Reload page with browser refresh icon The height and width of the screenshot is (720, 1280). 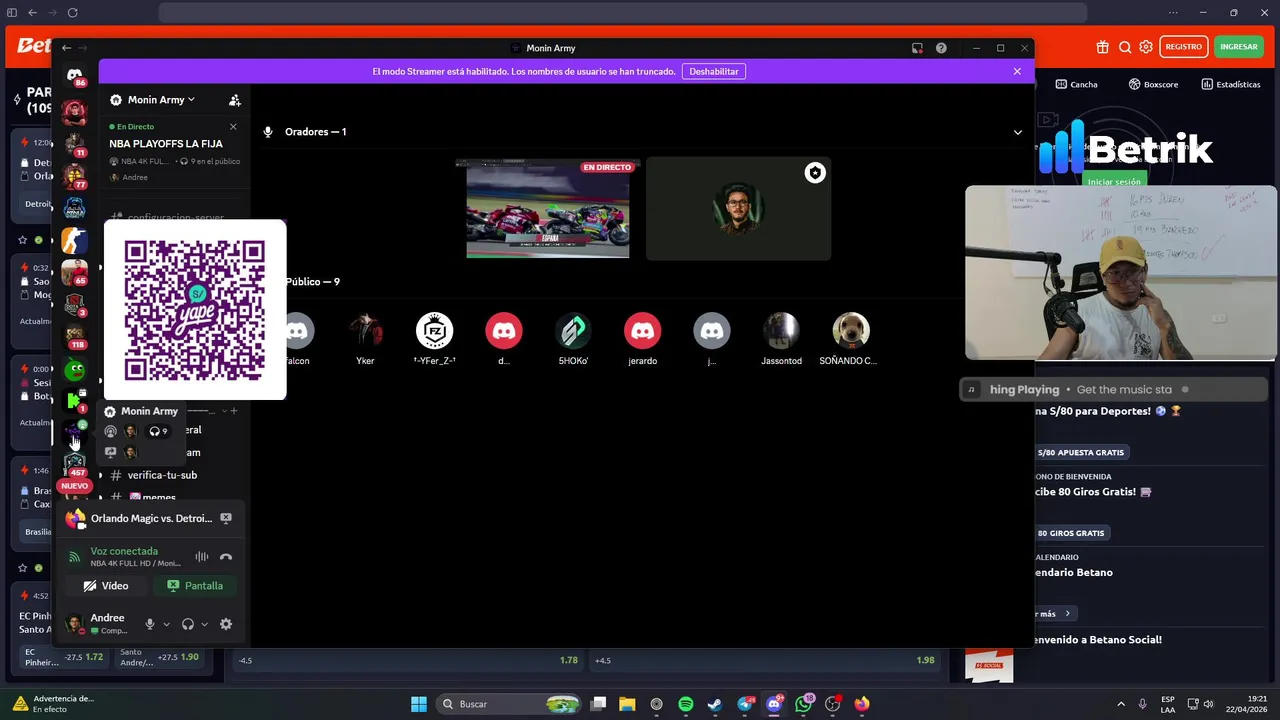(73, 13)
